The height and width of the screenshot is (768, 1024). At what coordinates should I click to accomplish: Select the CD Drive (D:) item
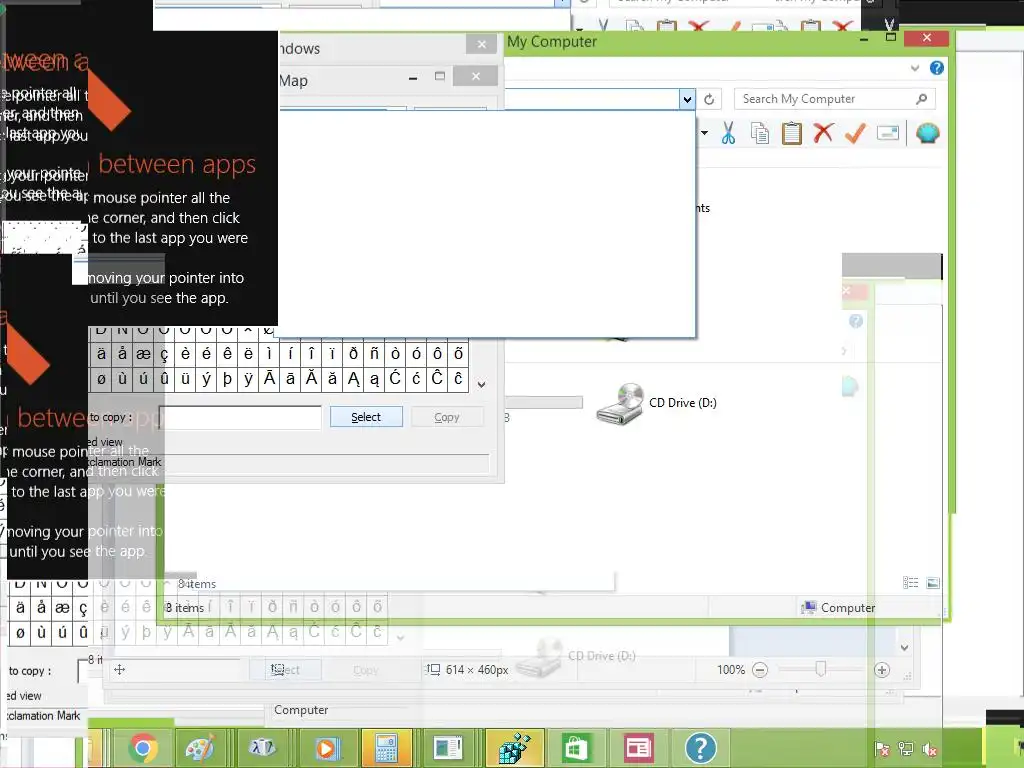(x=656, y=403)
